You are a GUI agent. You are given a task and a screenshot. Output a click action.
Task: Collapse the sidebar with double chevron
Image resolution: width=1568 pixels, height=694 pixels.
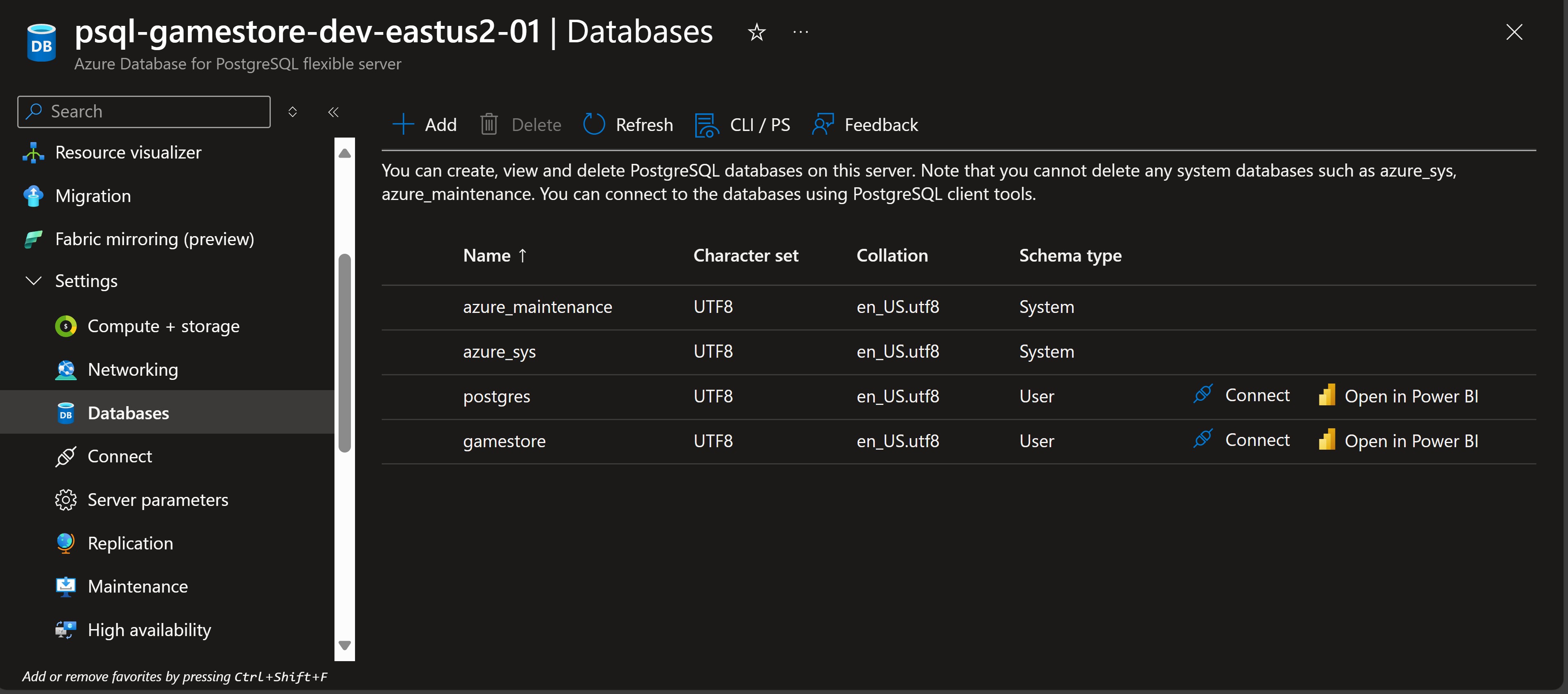(x=333, y=112)
